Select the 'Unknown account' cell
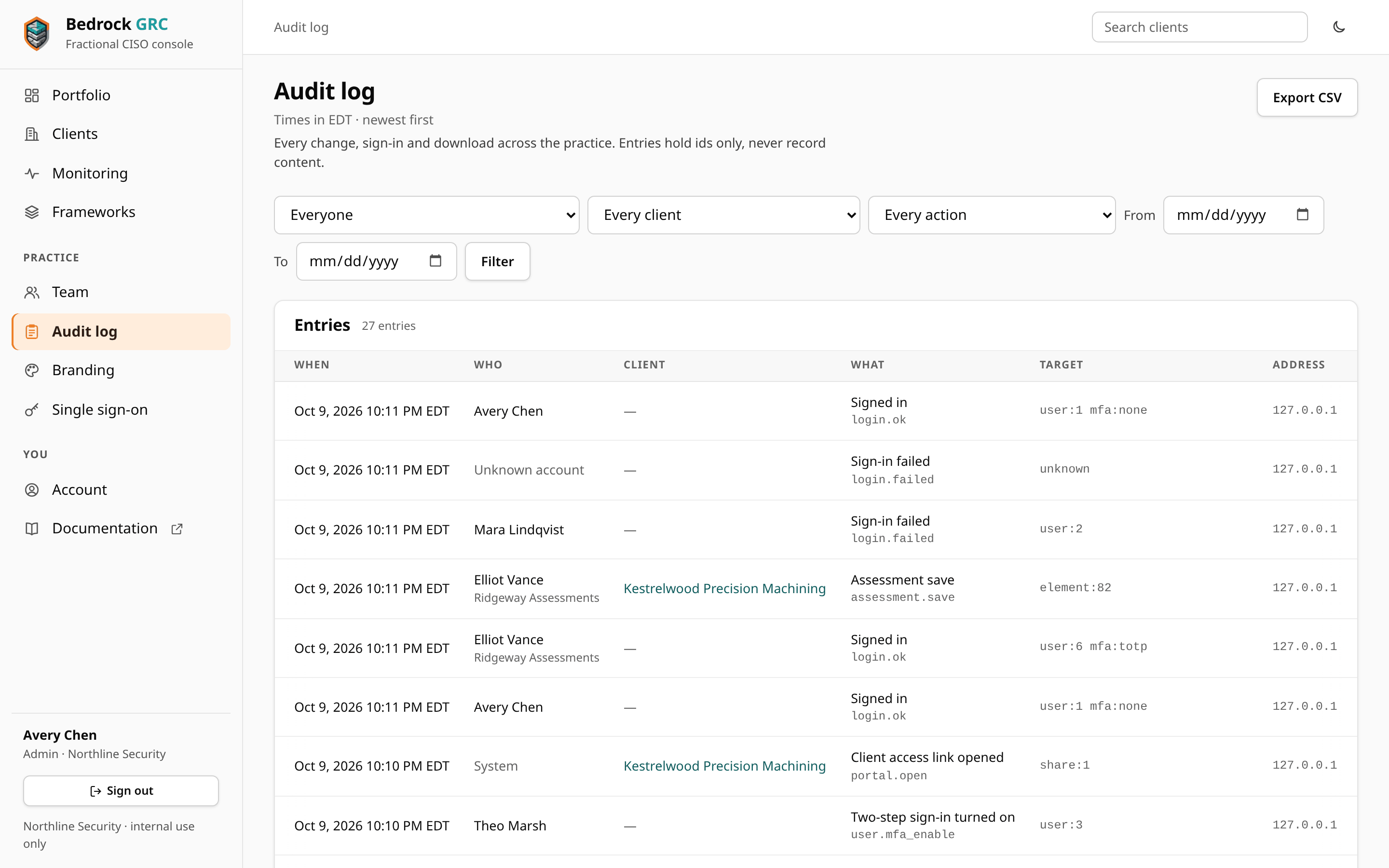1389x868 pixels. pos(529,470)
